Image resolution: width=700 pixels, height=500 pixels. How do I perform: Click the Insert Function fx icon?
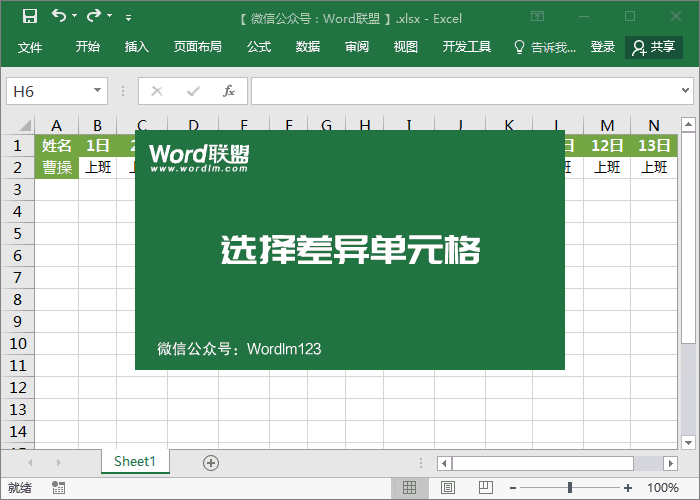tap(228, 91)
